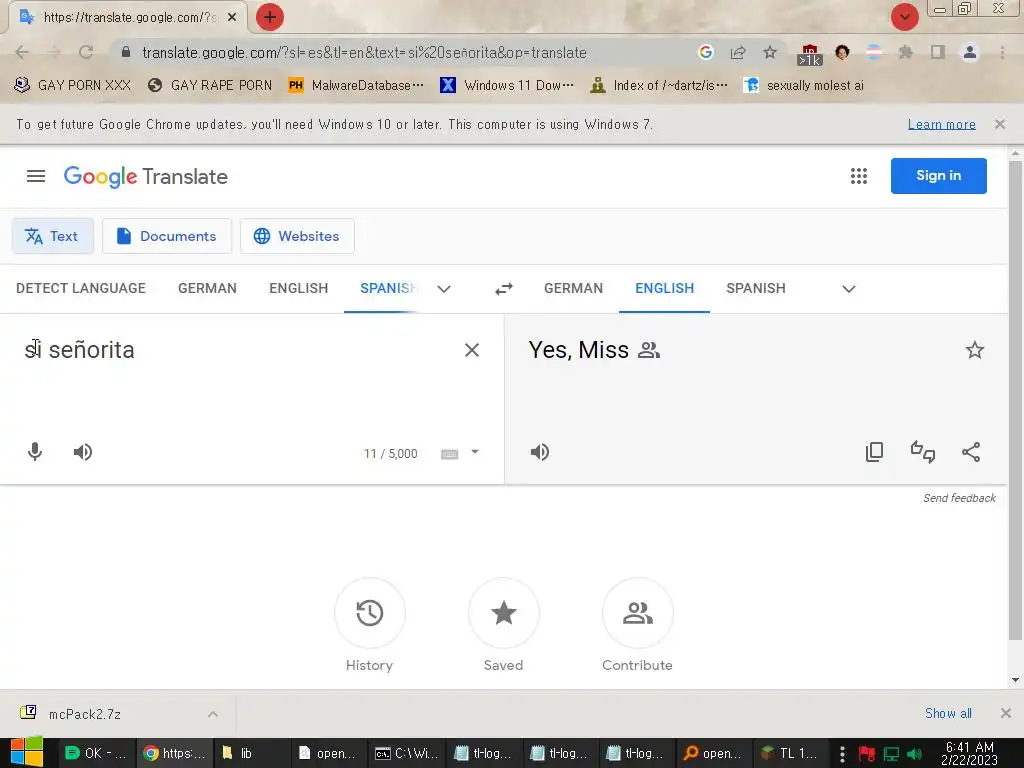Go back in the browser
1024x768 pixels.
pos(22,52)
